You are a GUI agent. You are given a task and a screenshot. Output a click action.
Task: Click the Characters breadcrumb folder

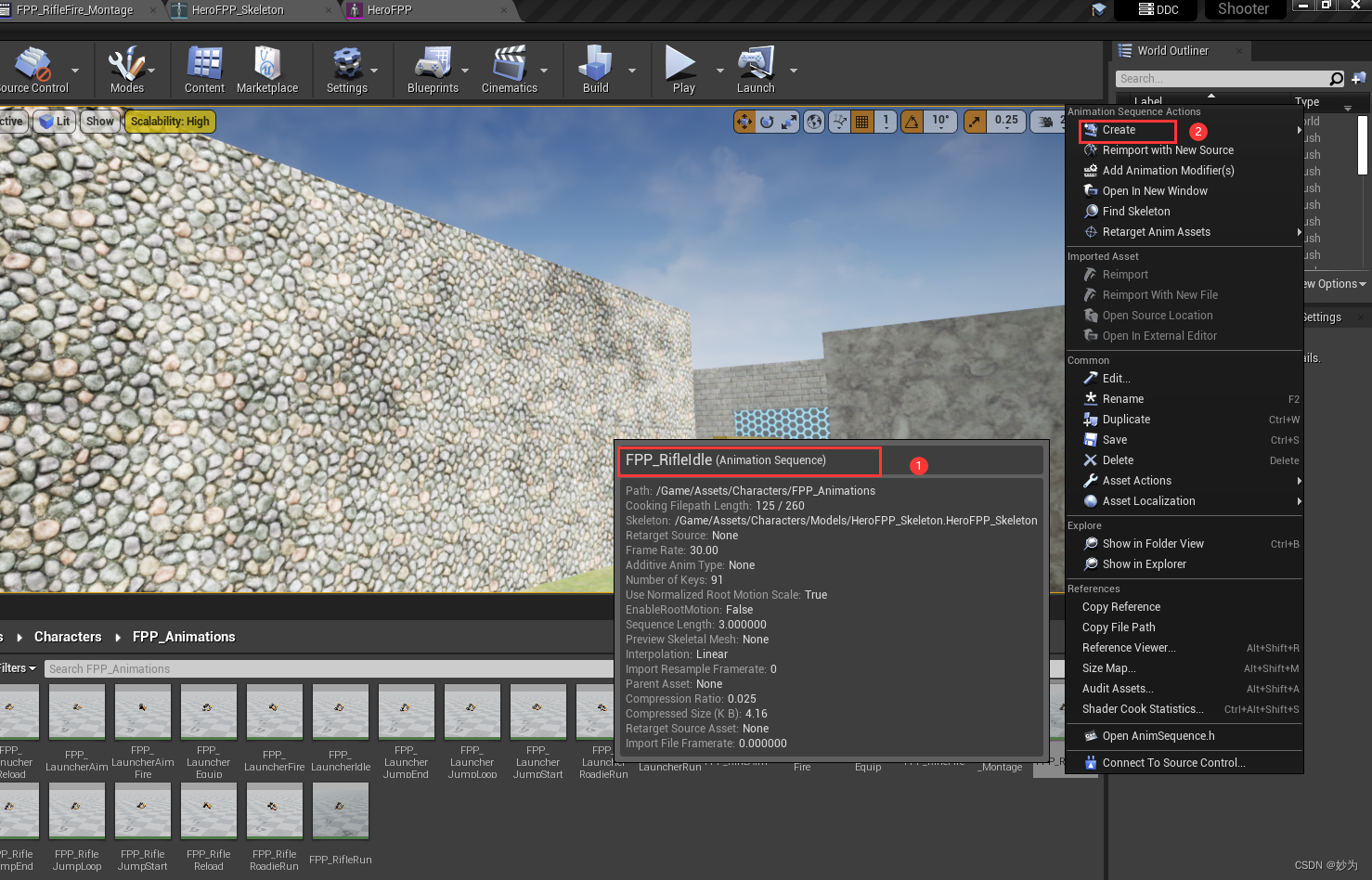[68, 637]
